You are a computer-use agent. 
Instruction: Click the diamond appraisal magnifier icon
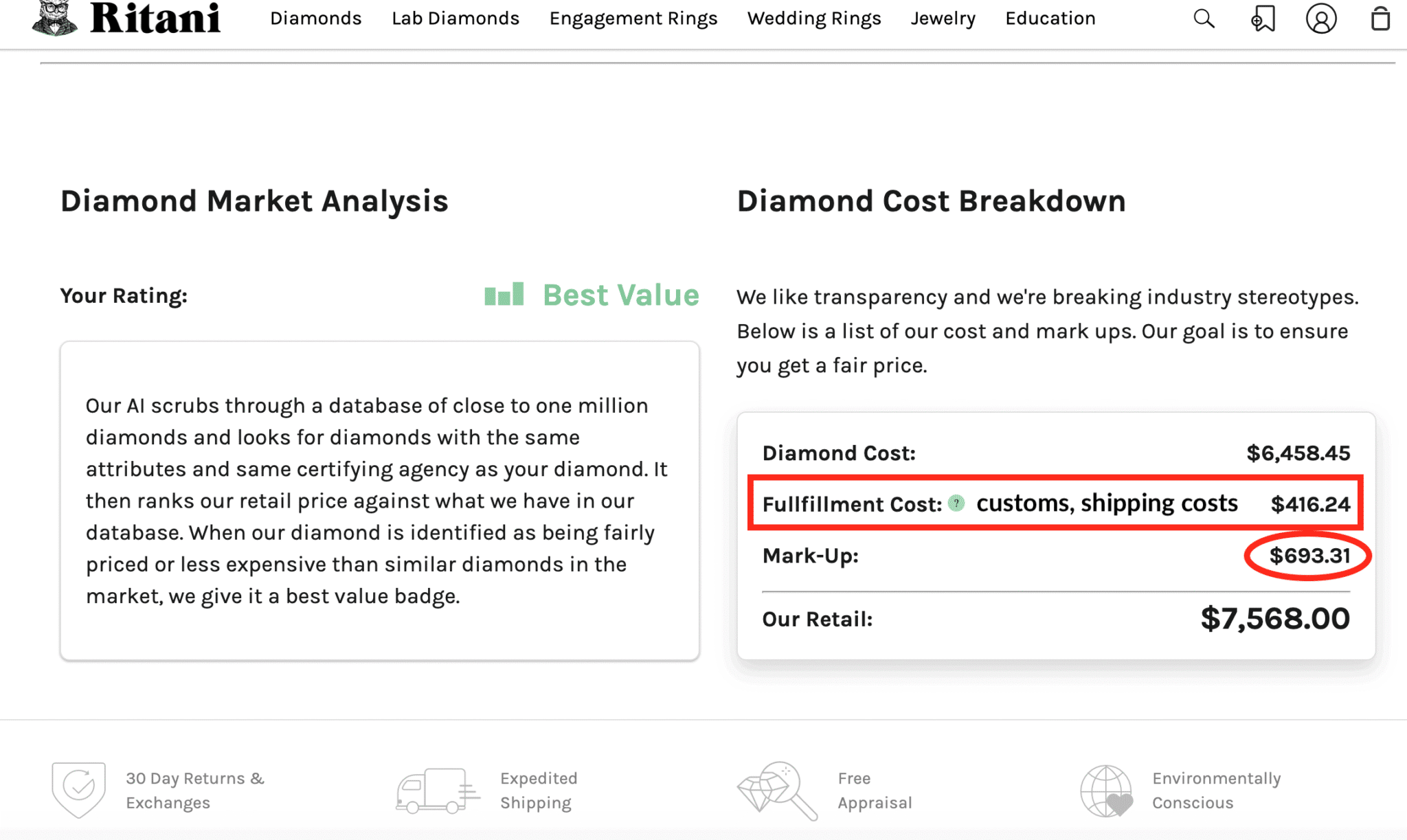coord(778,790)
